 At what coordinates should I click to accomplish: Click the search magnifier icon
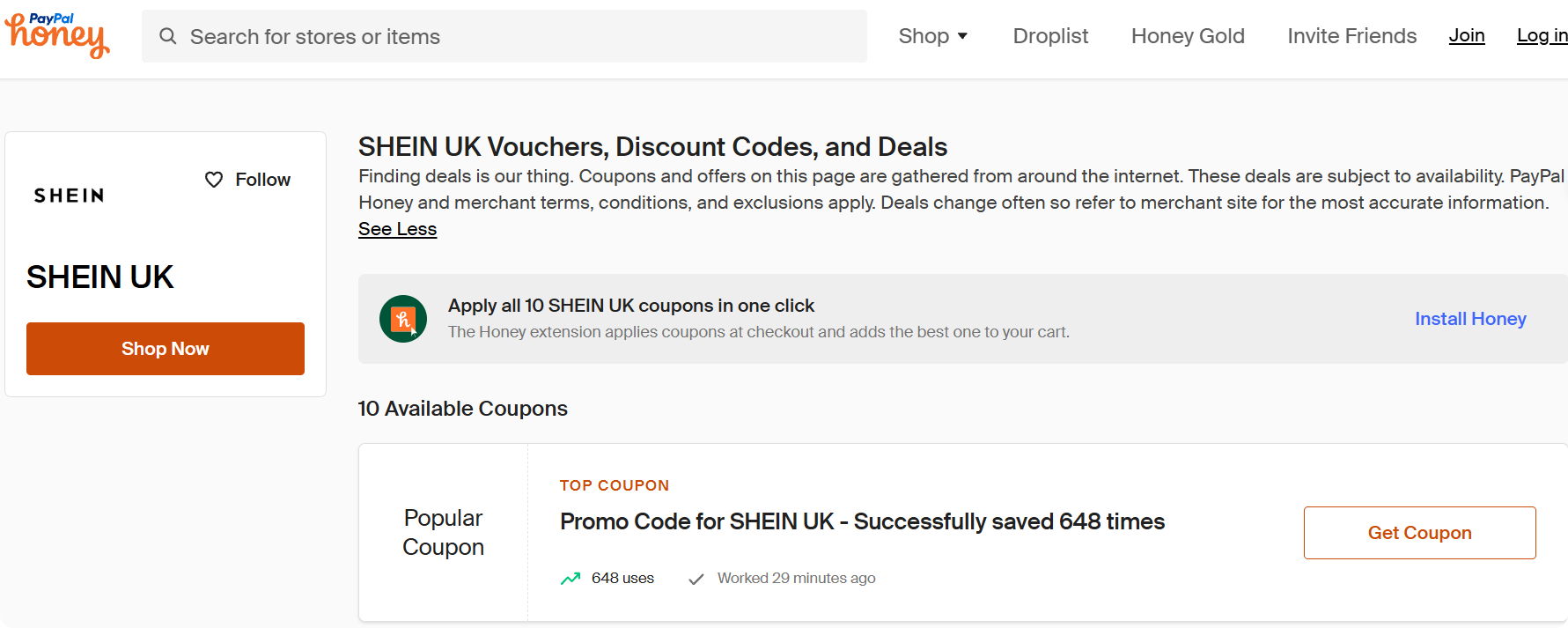pyautogui.click(x=167, y=36)
